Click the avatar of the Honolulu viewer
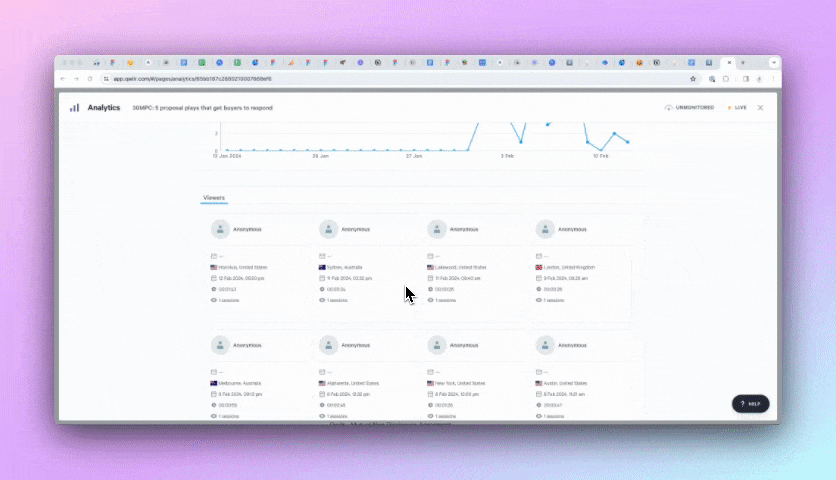This screenshot has width=836, height=480. 220,229
